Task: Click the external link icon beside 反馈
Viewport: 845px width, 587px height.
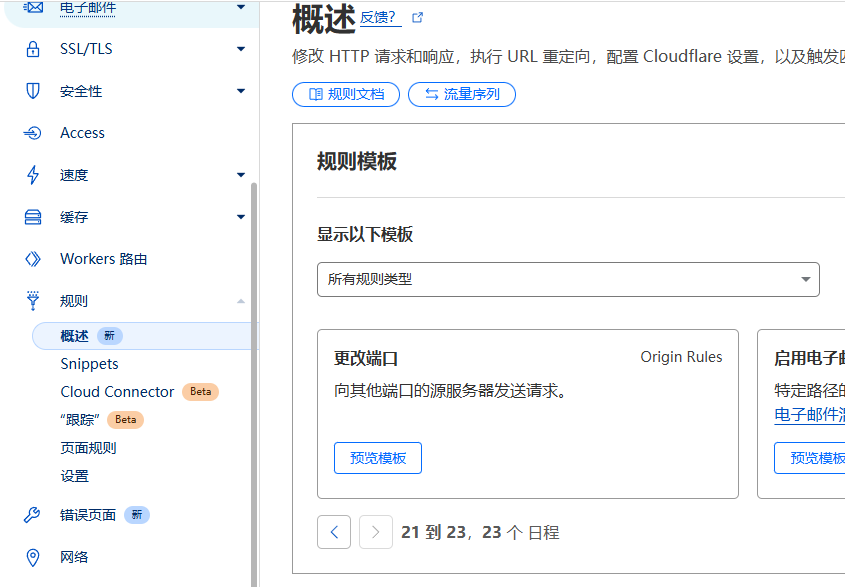Action: 418,18
